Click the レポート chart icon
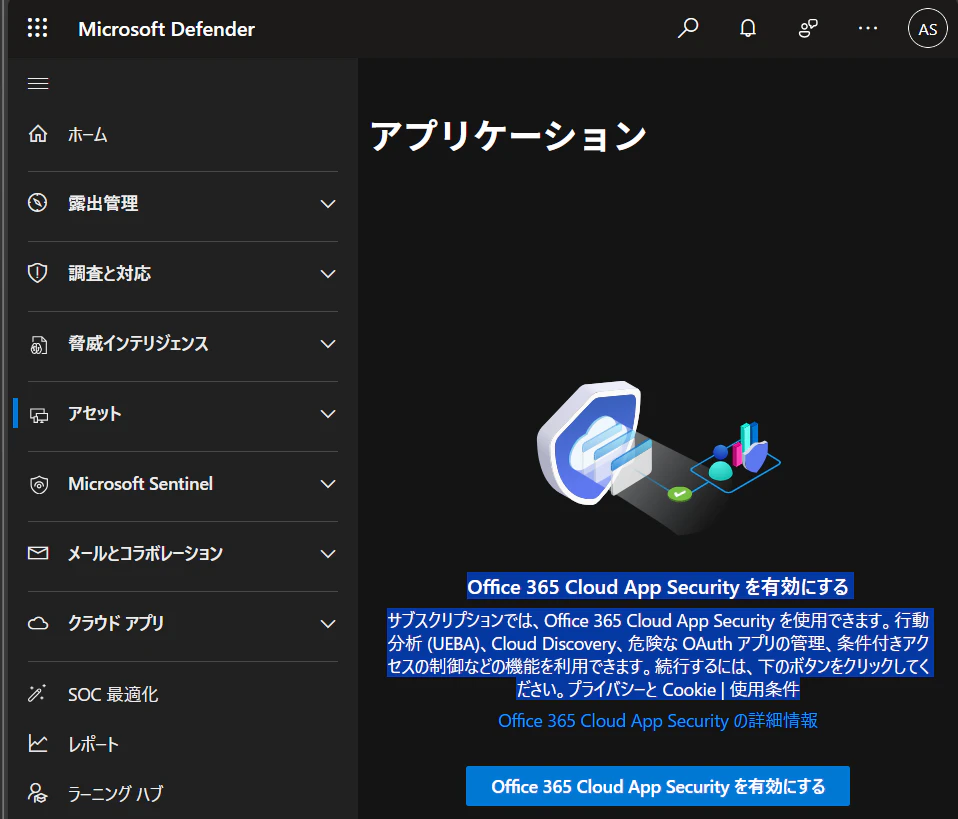This screenshot has width=958, height=819. click(38, 743)
